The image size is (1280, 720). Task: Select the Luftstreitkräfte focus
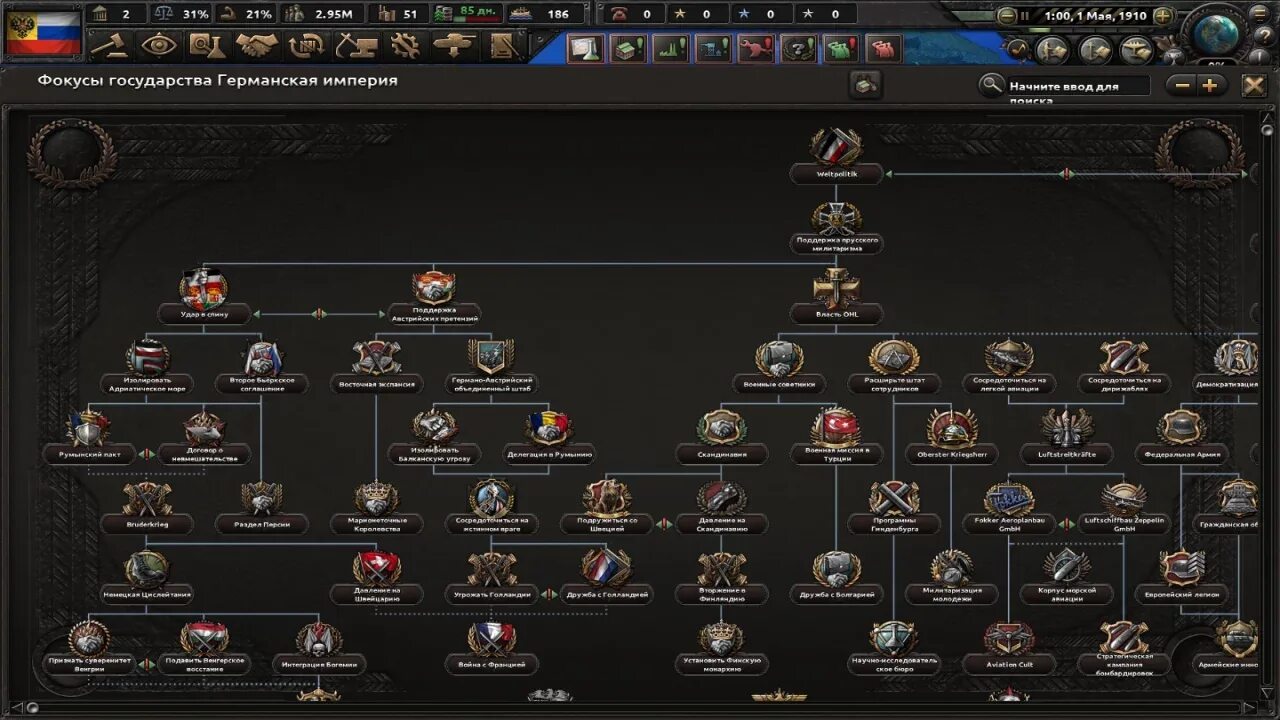1066,437
